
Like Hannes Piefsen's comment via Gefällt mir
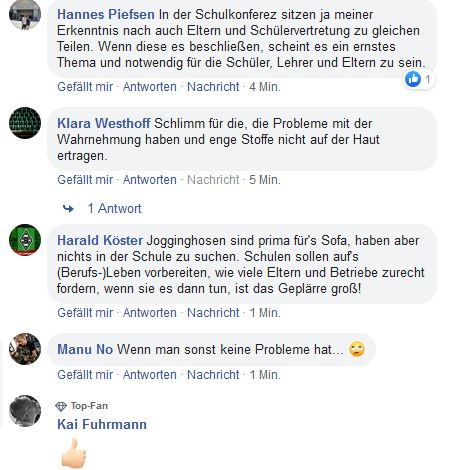85,87
